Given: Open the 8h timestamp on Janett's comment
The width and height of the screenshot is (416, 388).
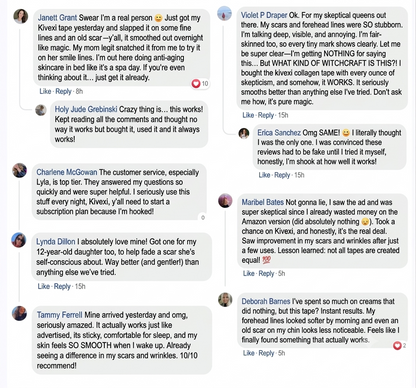Looking at the screenshot, I should tap(79, 91).
